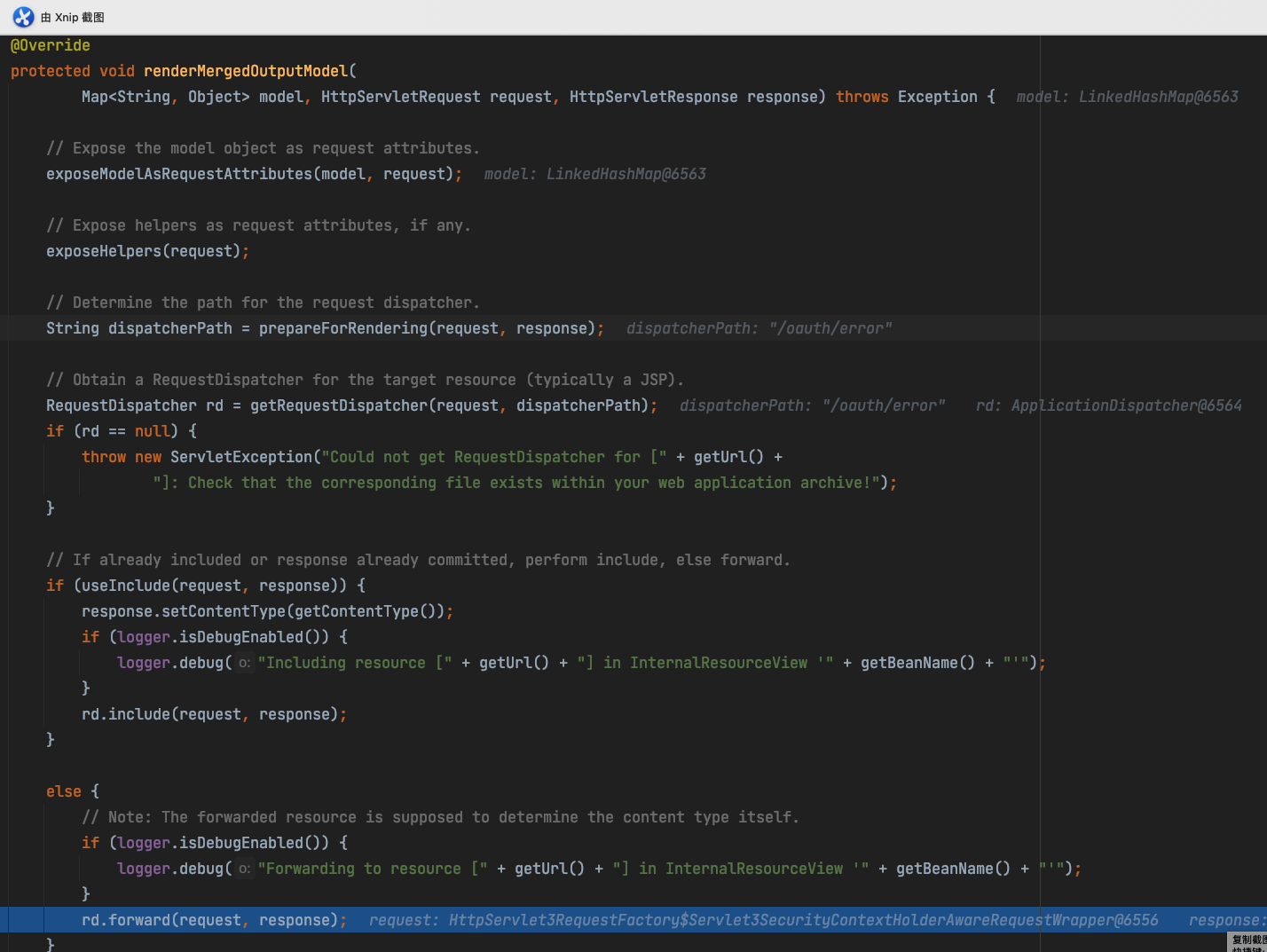Click the inline hint after exposeModelAsRequestAttributes call

[595, 174]
